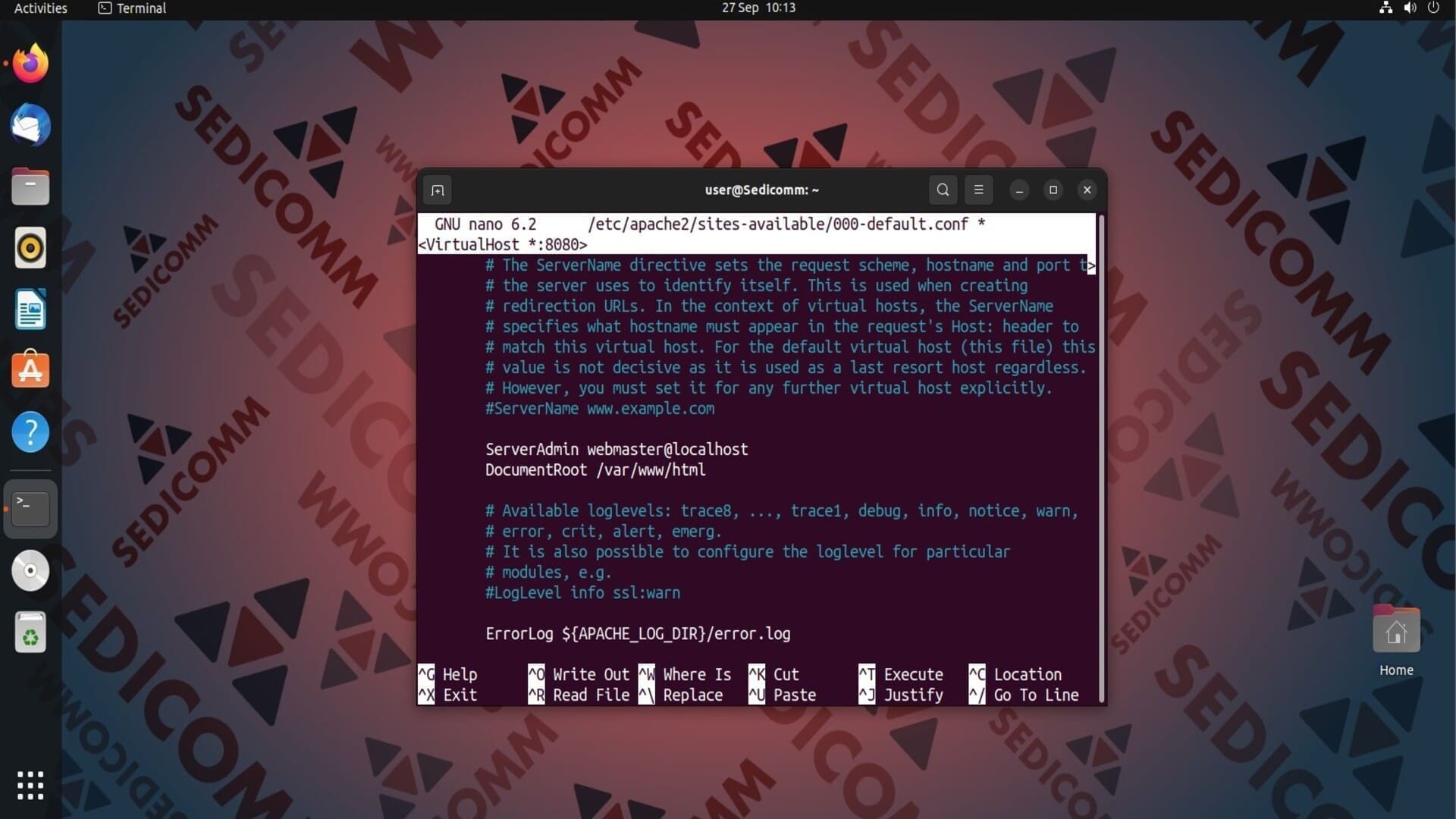Open the Trash icon in dock
The image size is (1456, 819).
30,632
